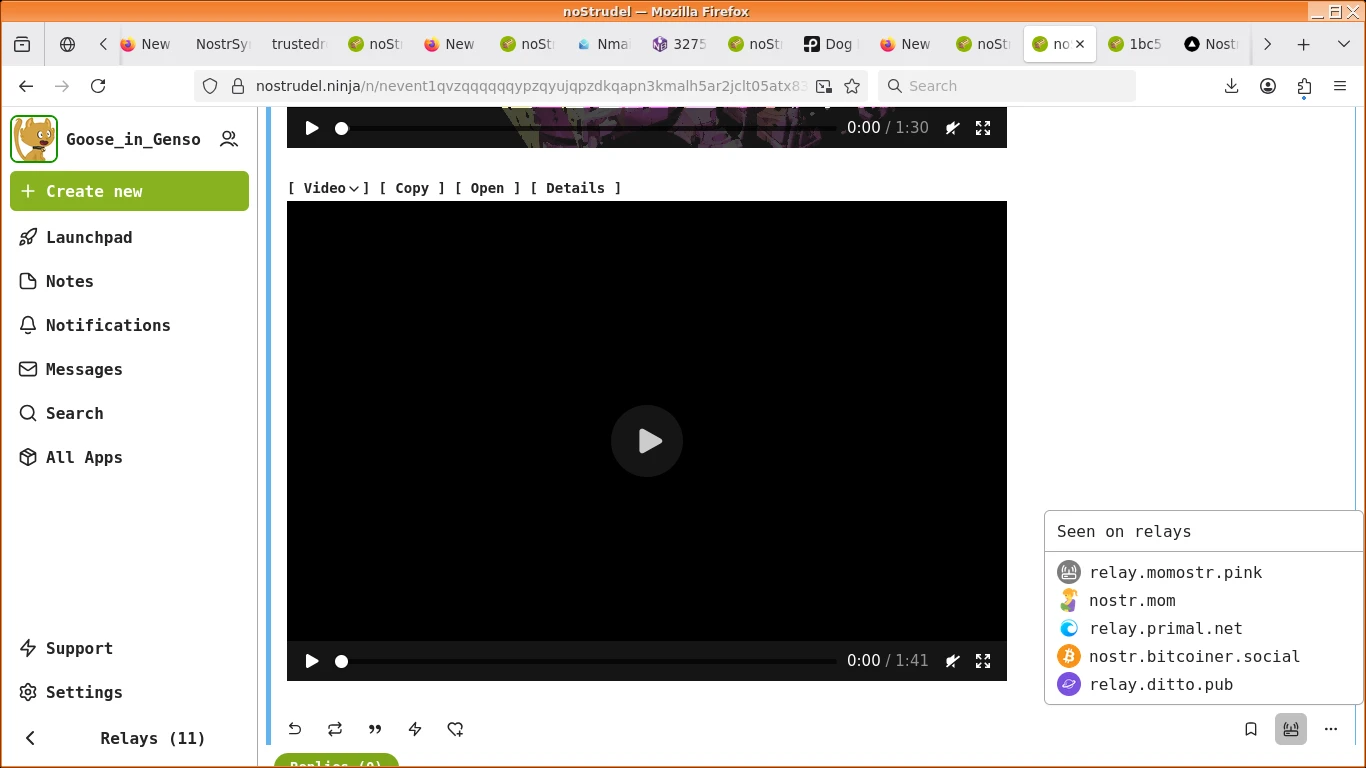The image size is (1366, 768).
Task: Open All Apps in the sidebar
Action: coord(129,457)
